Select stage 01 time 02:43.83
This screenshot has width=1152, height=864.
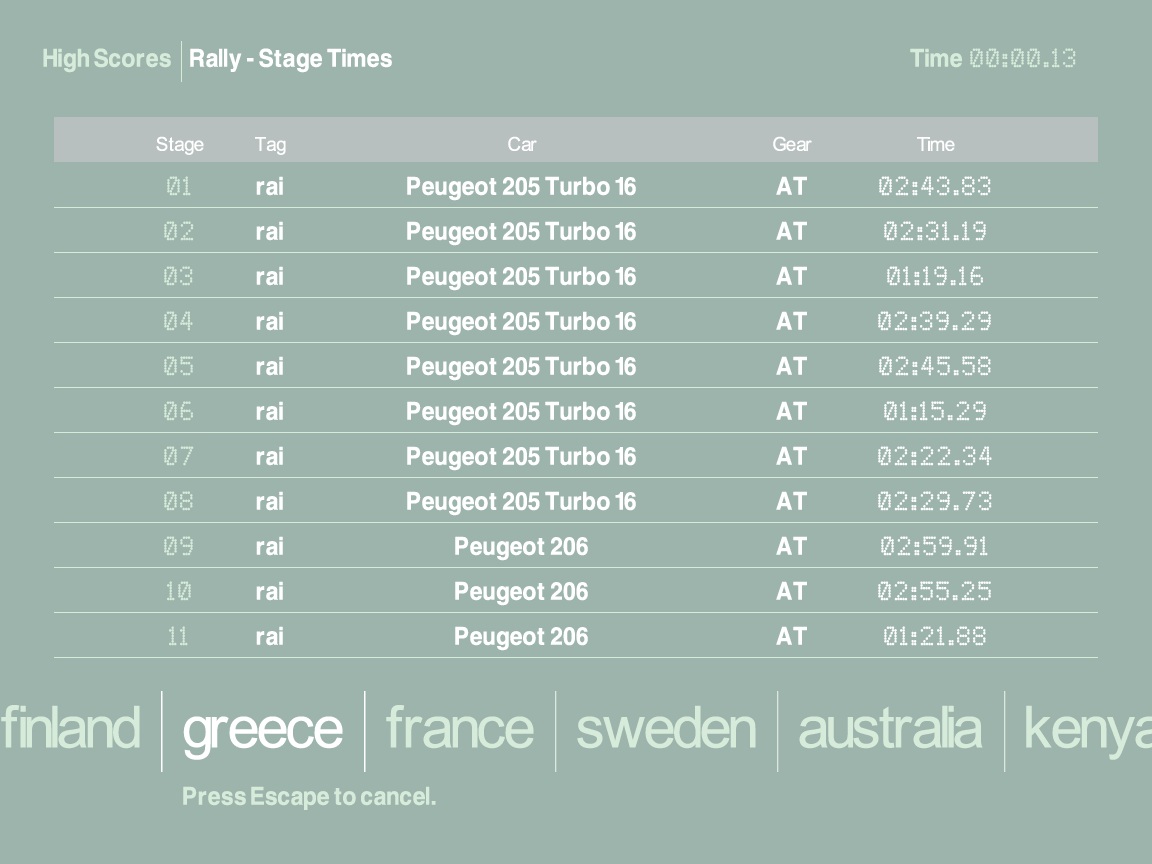click(934, 187)
